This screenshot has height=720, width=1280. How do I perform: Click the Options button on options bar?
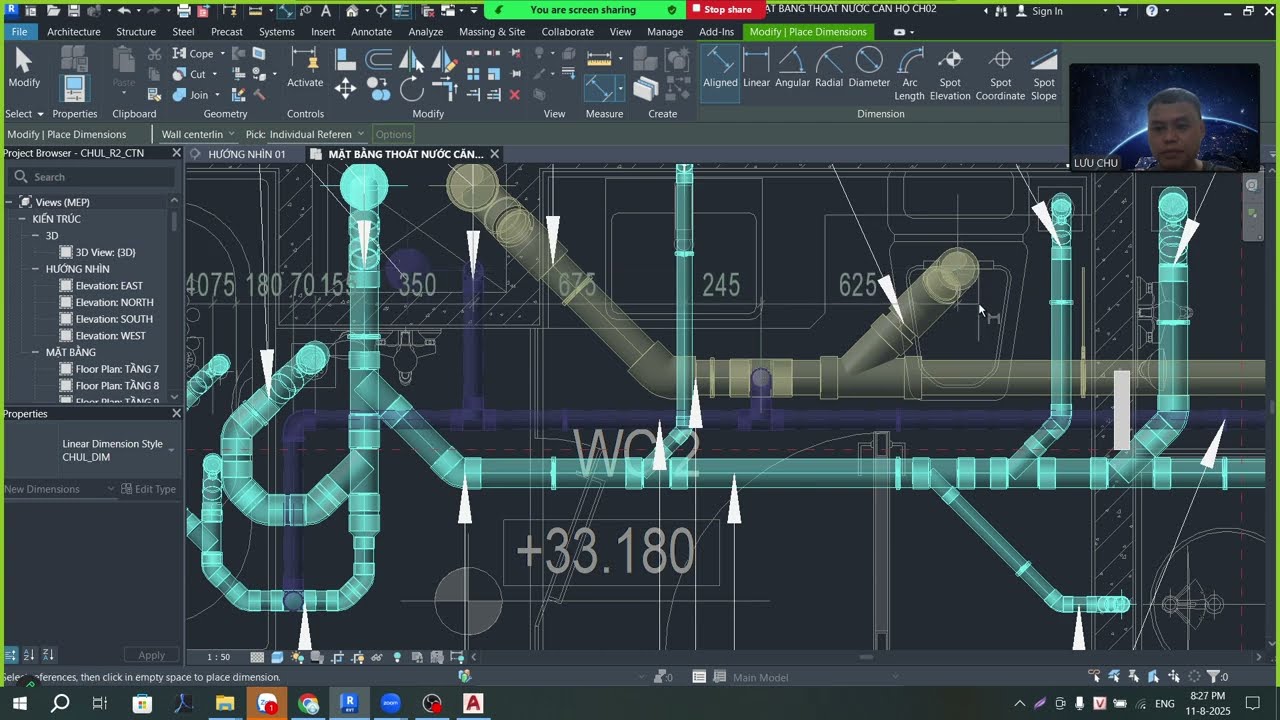[x=393, y=134]
